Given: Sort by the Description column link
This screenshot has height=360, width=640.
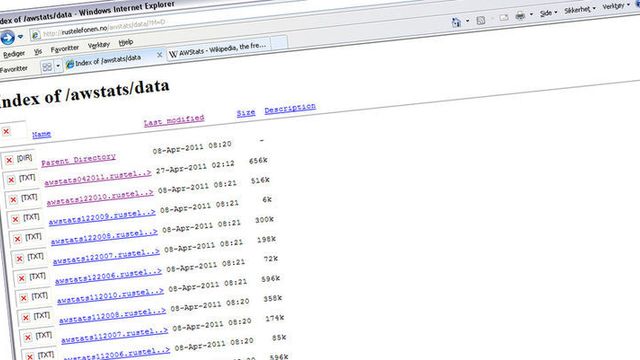Looking at the screenshot, I should tap(290, 109).
